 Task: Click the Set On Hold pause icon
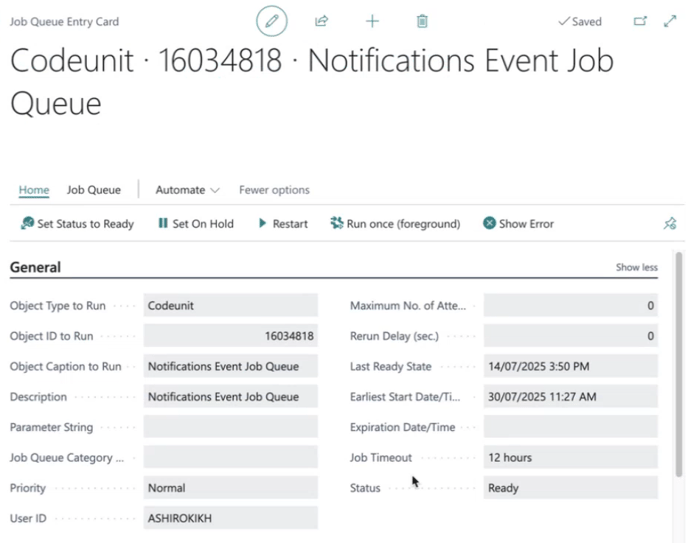163,223
